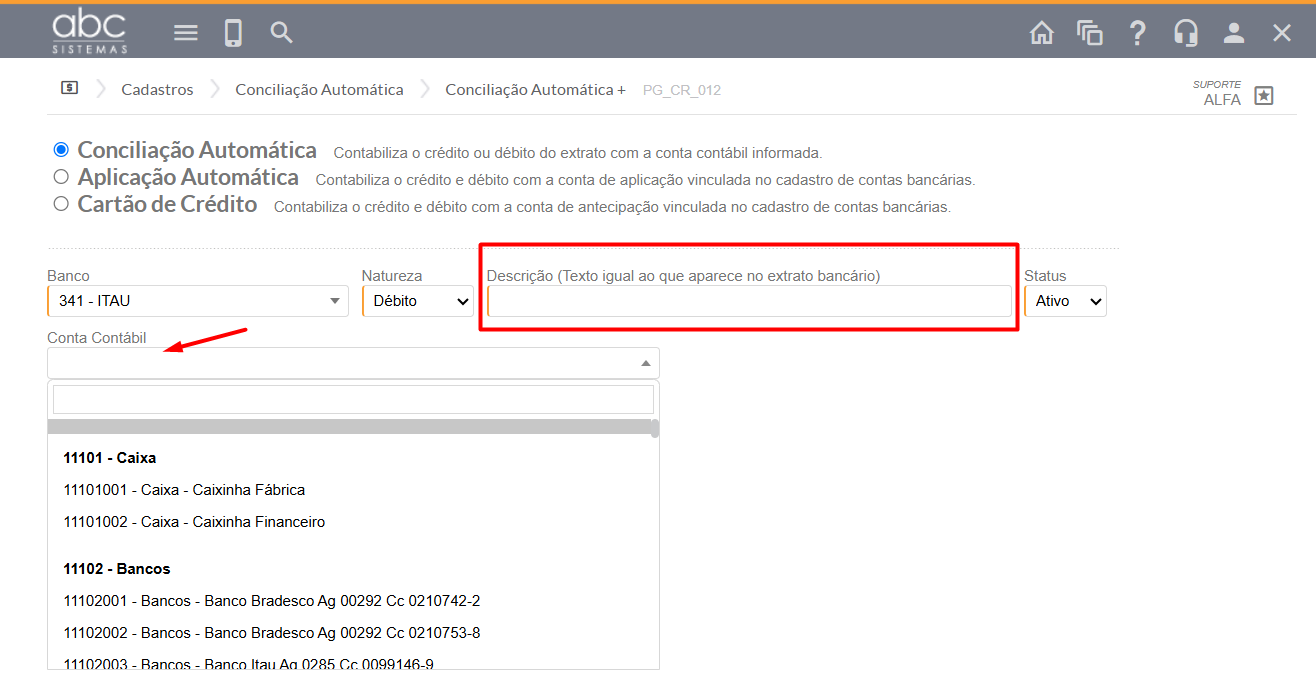
Task: Select Conciliação Automática radio option
Action: 61,150
